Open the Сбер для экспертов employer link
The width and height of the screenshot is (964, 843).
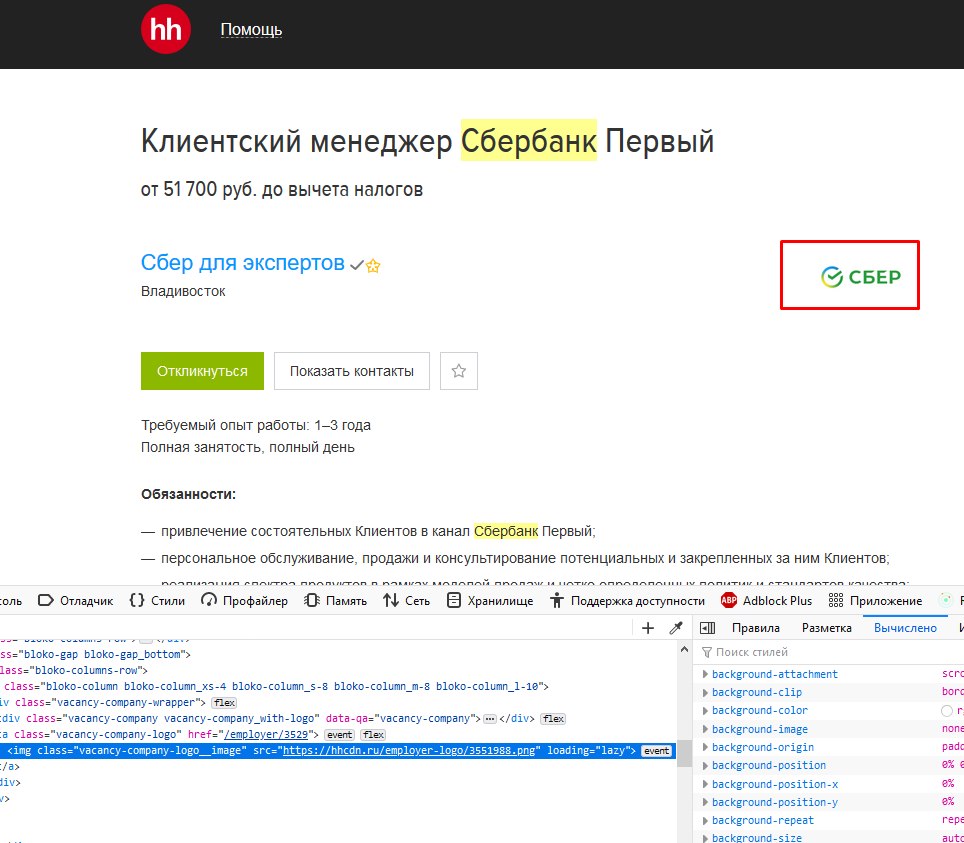click(x=242, y=263)
